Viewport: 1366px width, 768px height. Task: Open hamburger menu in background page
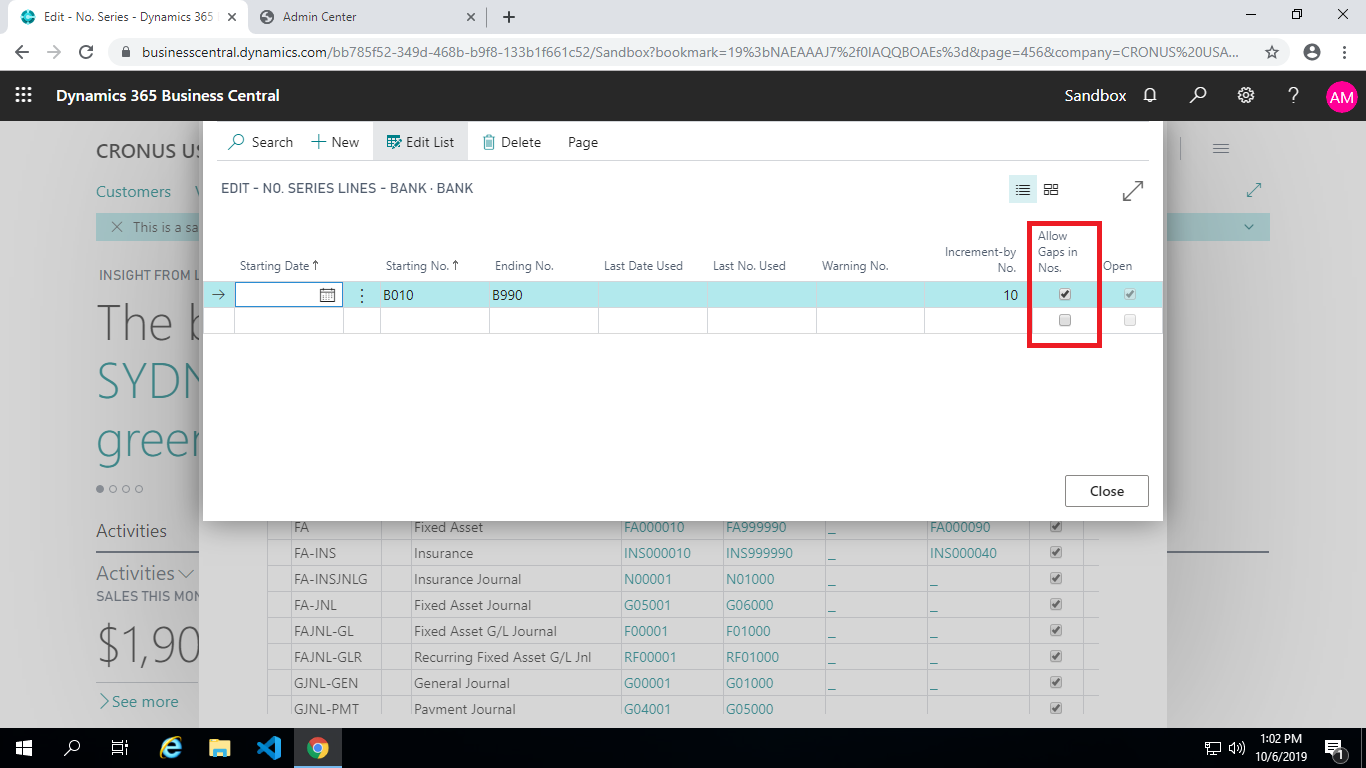click(1221, 148)
